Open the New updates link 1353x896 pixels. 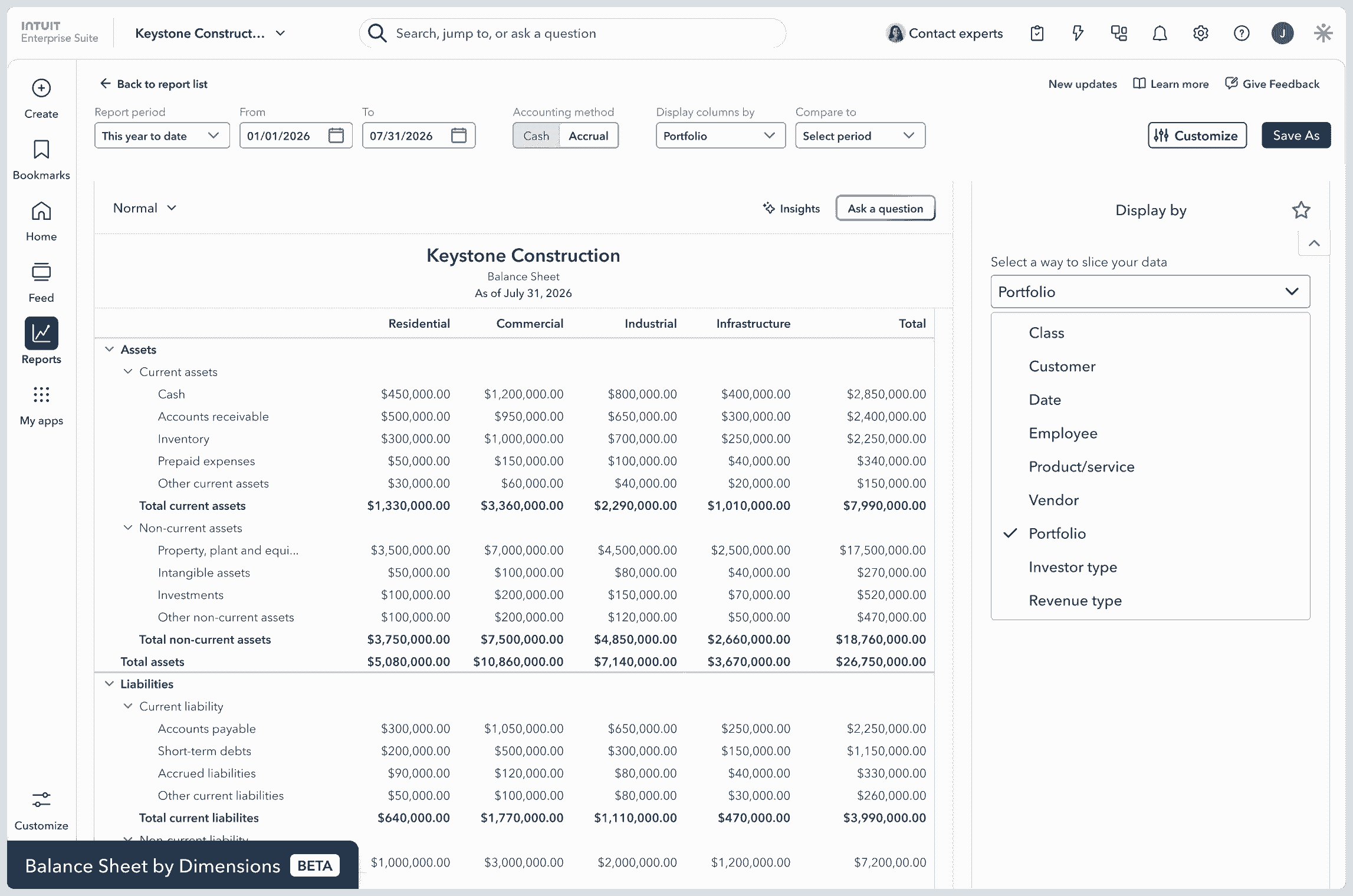pyautogui.click(x=1082, y=84)
